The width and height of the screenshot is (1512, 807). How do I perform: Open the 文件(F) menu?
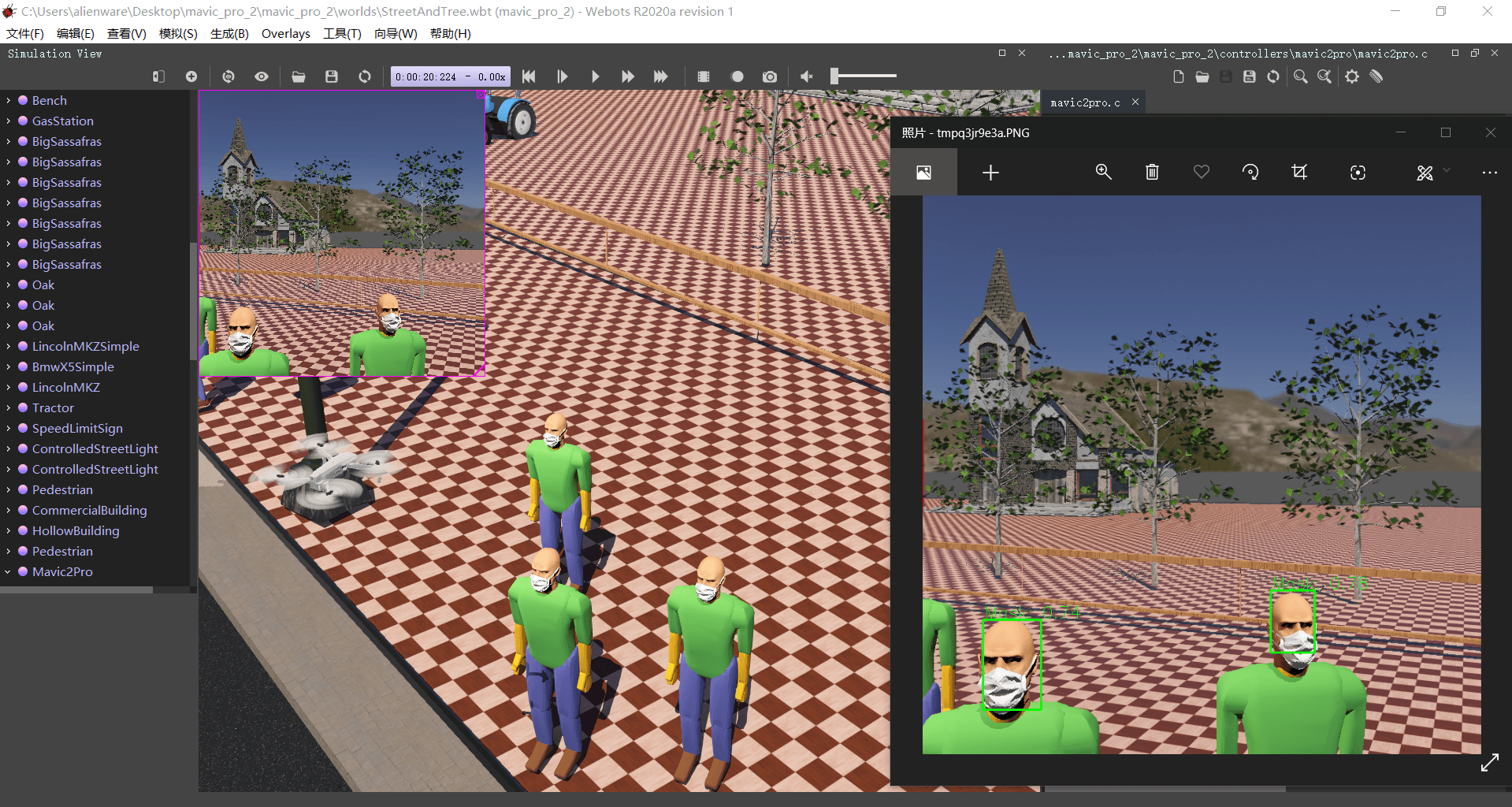coord(25,33)
